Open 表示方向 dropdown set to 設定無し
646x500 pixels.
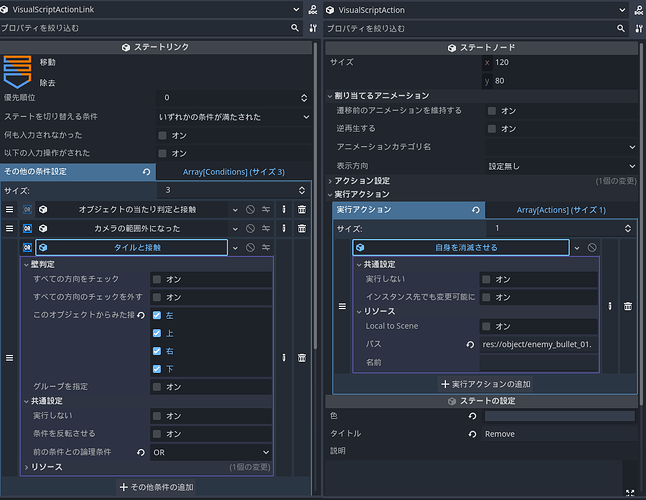(x=561, y=166)
